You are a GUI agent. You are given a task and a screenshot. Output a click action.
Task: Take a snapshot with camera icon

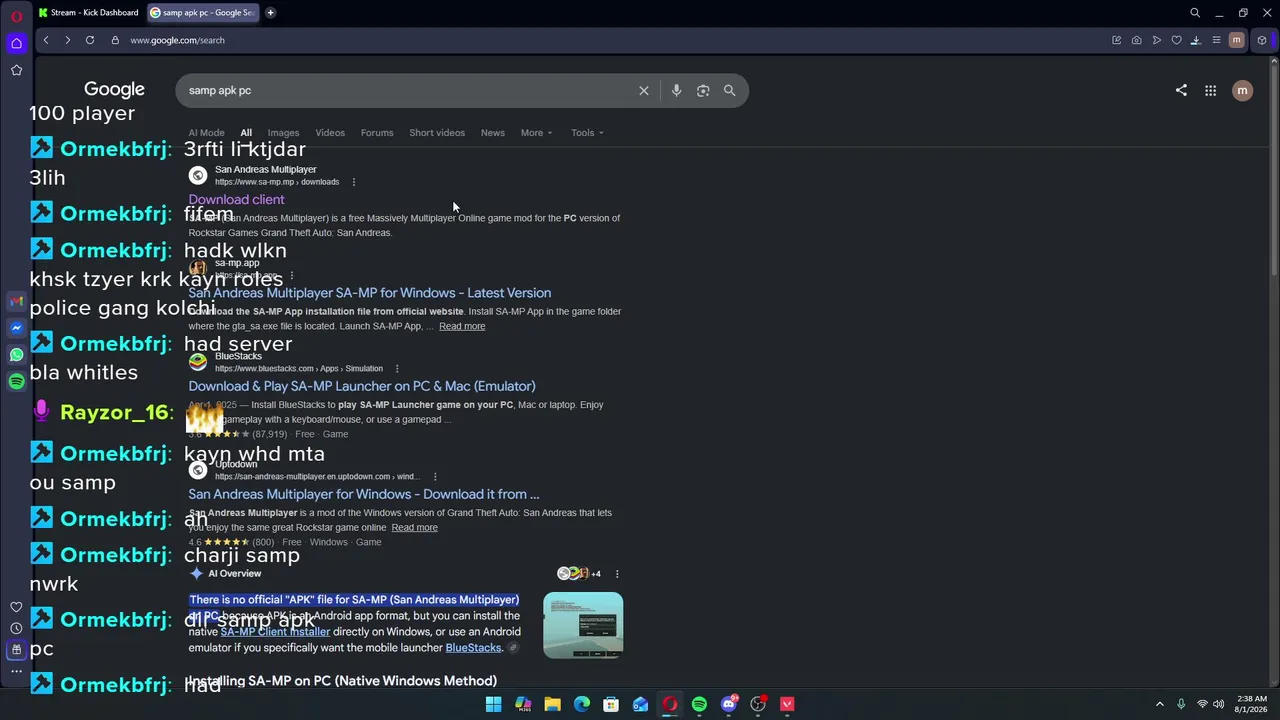1136,40
